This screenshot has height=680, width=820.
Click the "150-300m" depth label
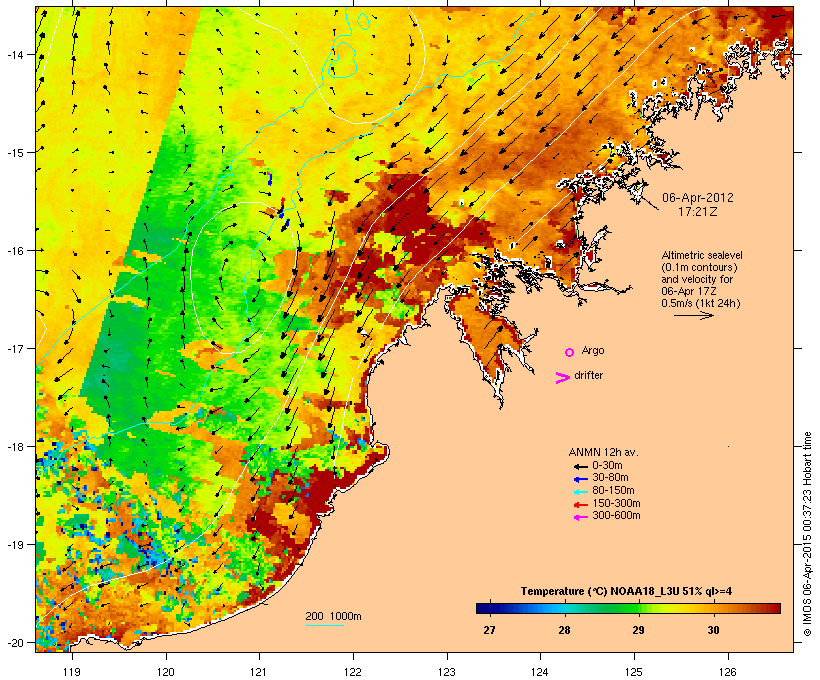click(x=616, y=503)
